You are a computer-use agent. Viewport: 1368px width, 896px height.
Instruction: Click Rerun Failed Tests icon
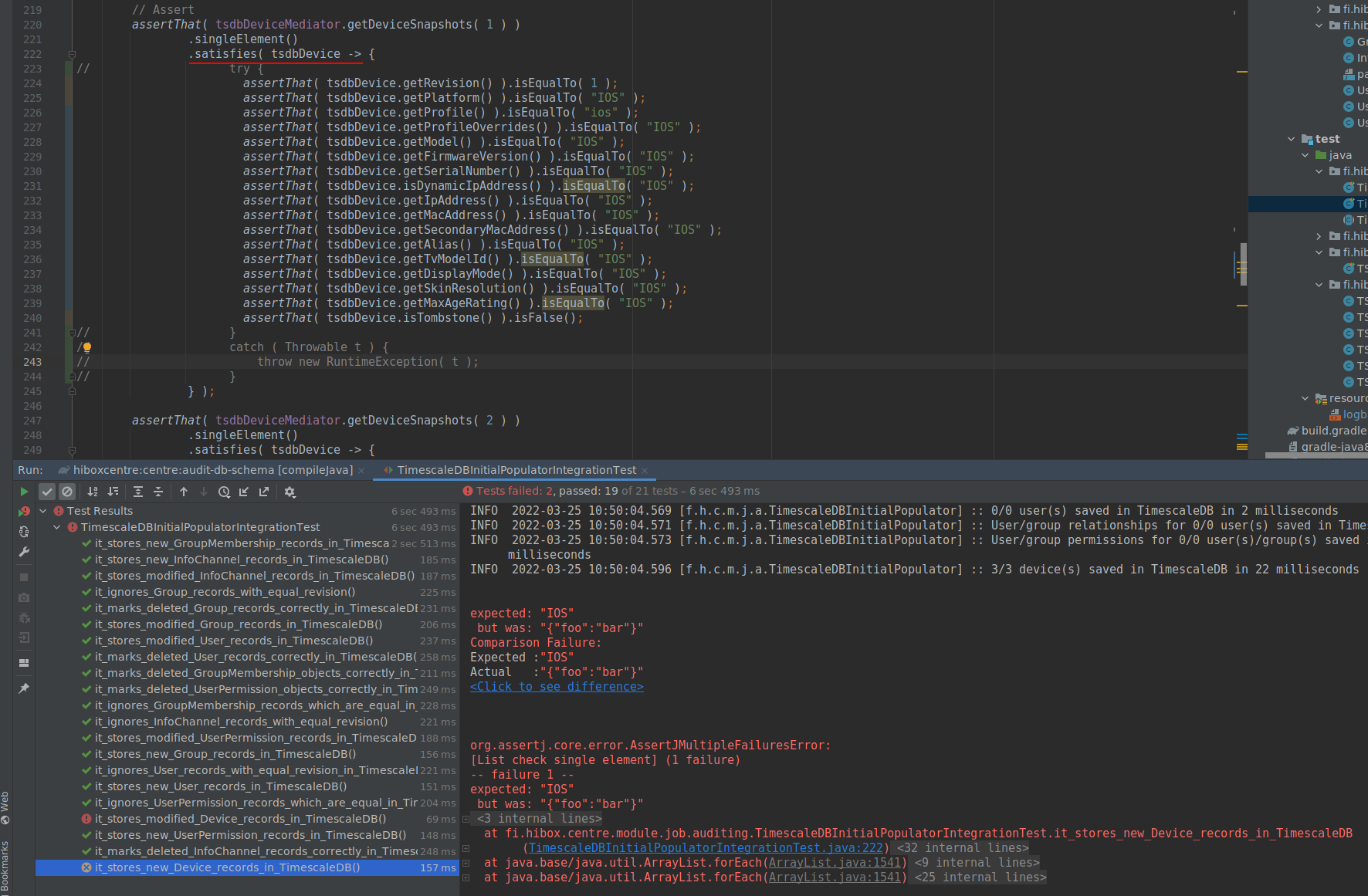tap(24, 512)
